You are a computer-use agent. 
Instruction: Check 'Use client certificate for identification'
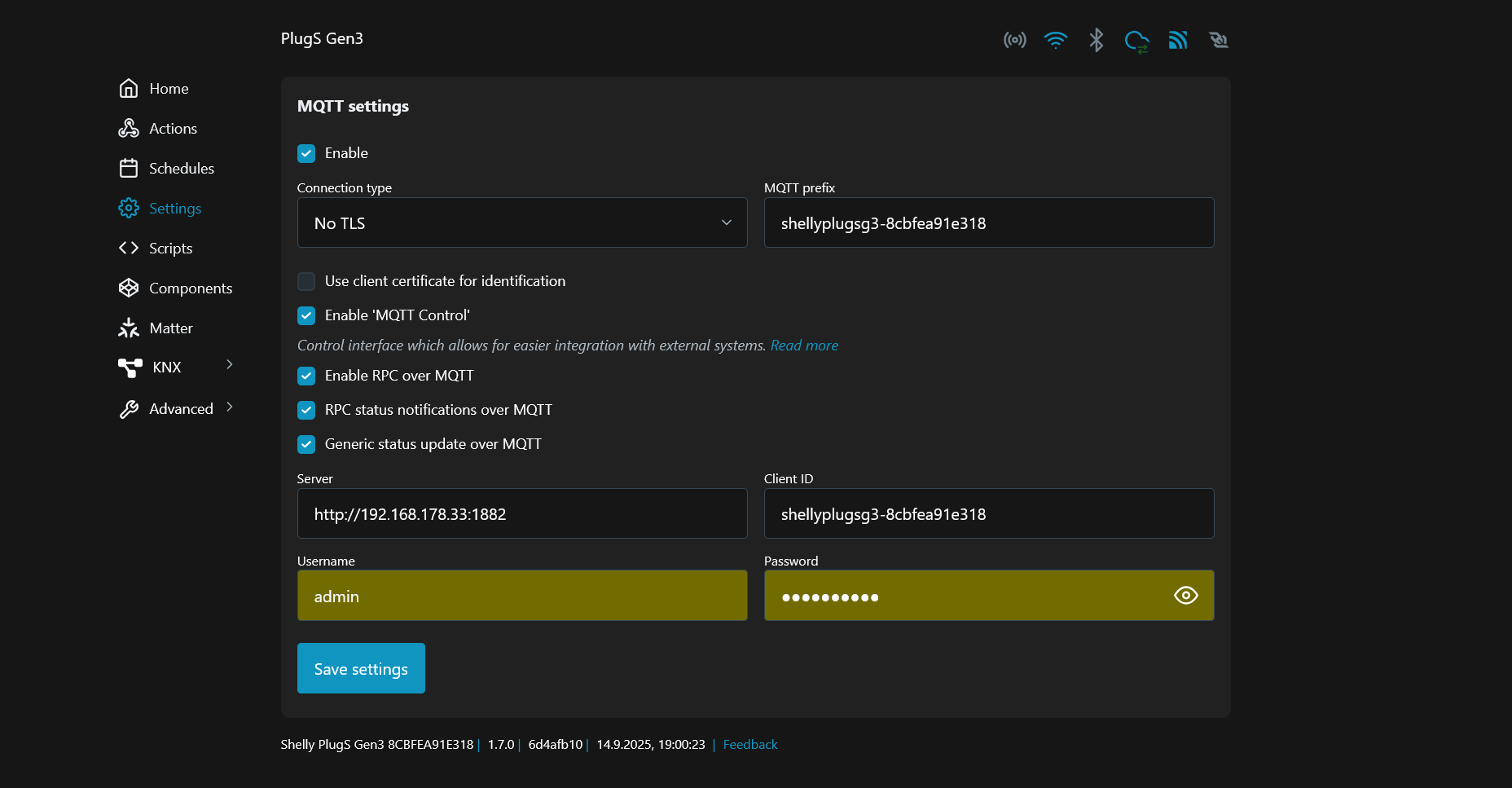(306, 281)
